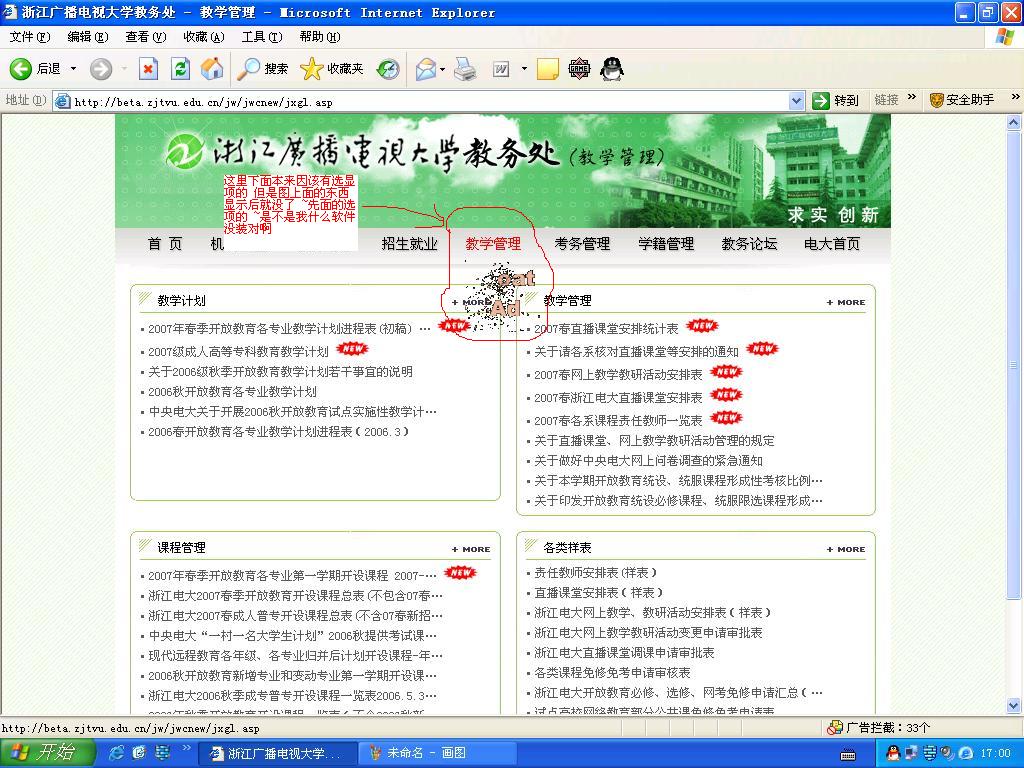1024x768 pixels.
Task: Open Internet Explorer quick launch icon
Action: point(117,753)
